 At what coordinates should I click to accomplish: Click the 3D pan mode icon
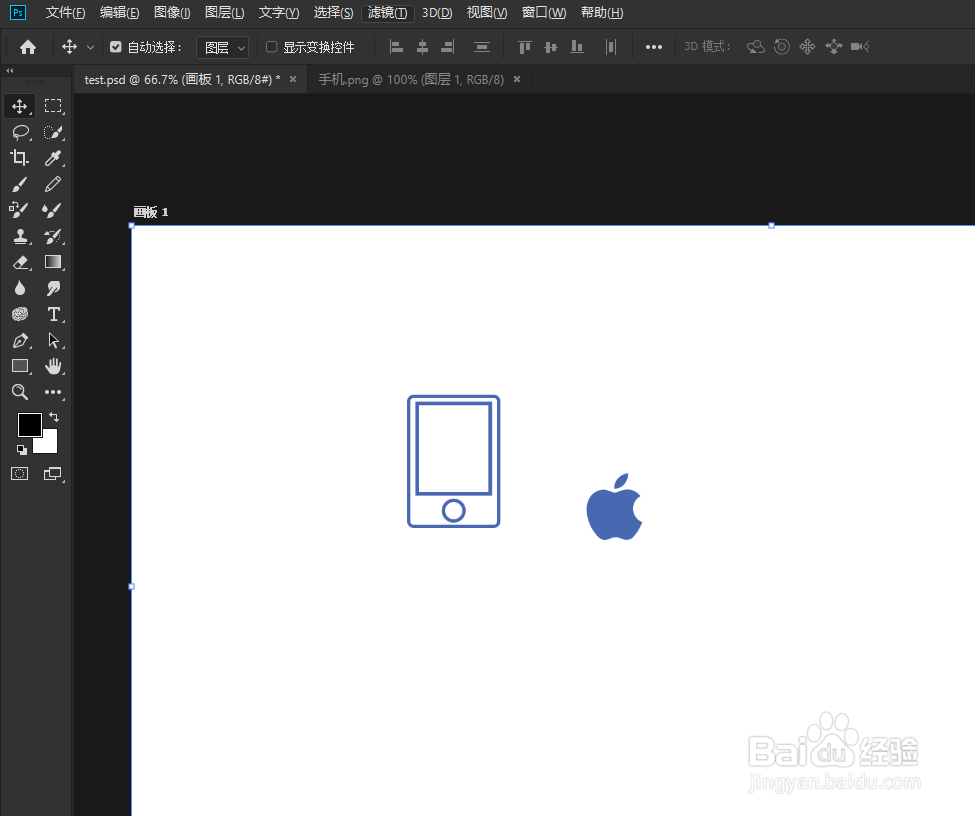pos(808,47)
